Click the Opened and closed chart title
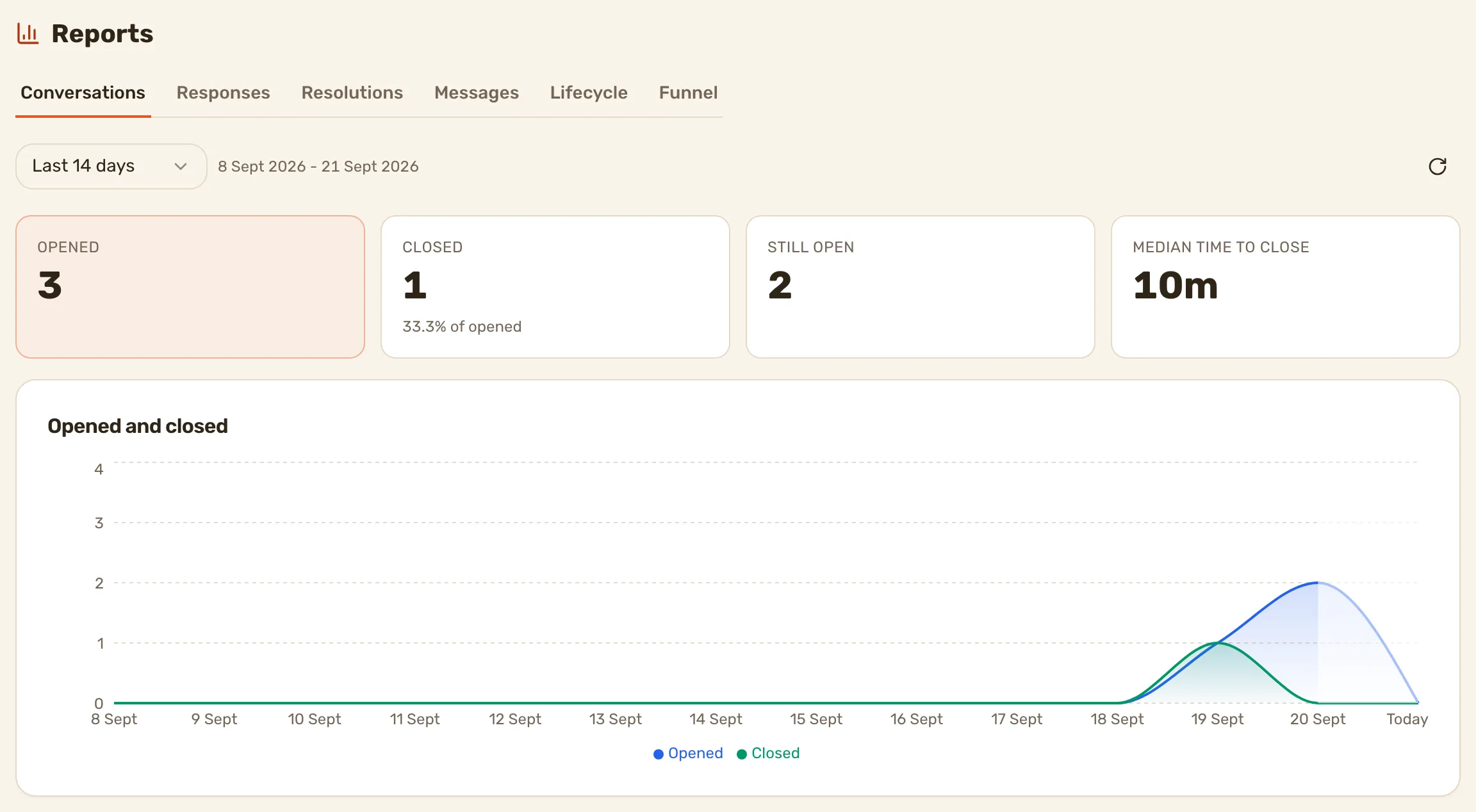1476x812 pixels. pos(138,426)
